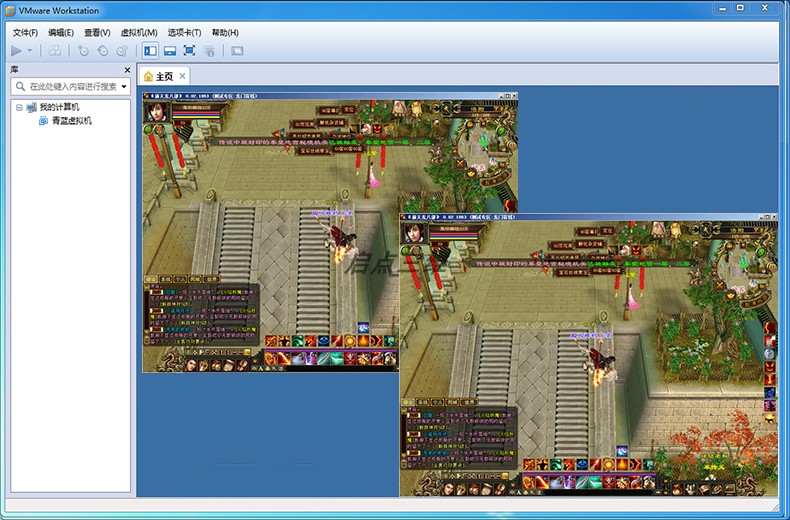Open the 编辑(E) menu
The width and height of the screenshot is (790, 520).
[x=61, y=33]
